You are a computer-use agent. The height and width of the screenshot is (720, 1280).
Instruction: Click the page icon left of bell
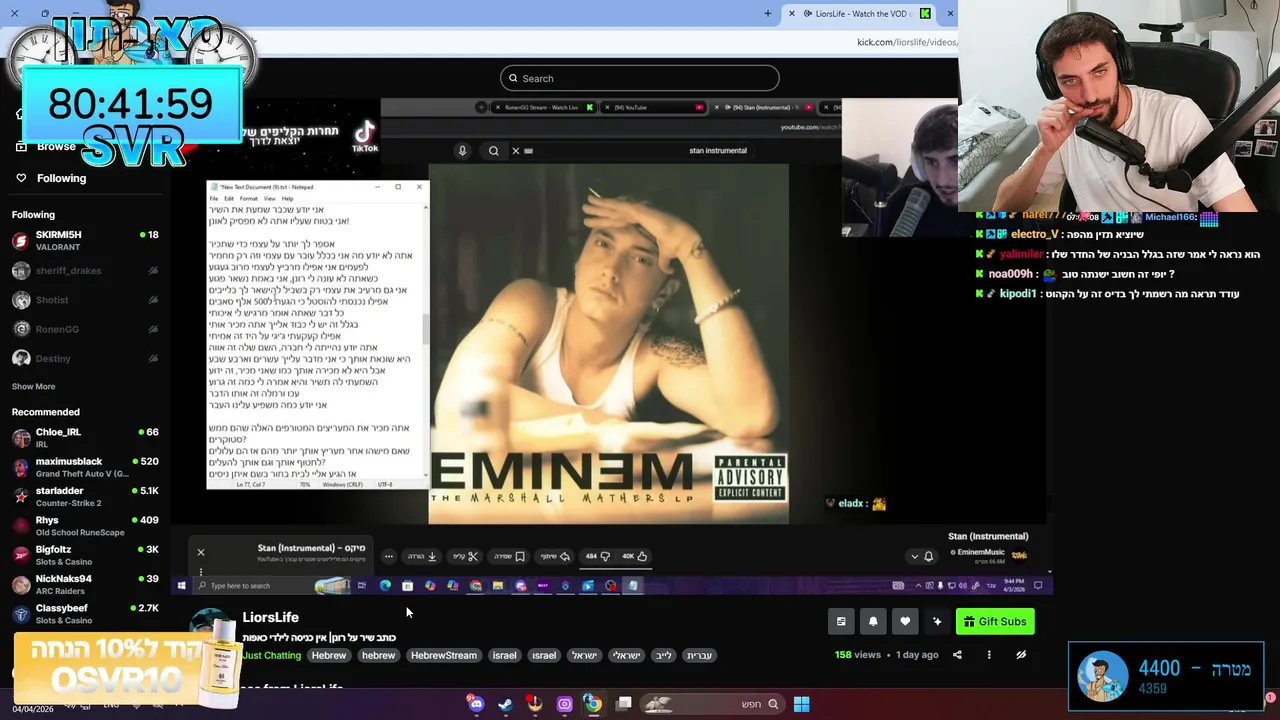click(x=841, y=622)
